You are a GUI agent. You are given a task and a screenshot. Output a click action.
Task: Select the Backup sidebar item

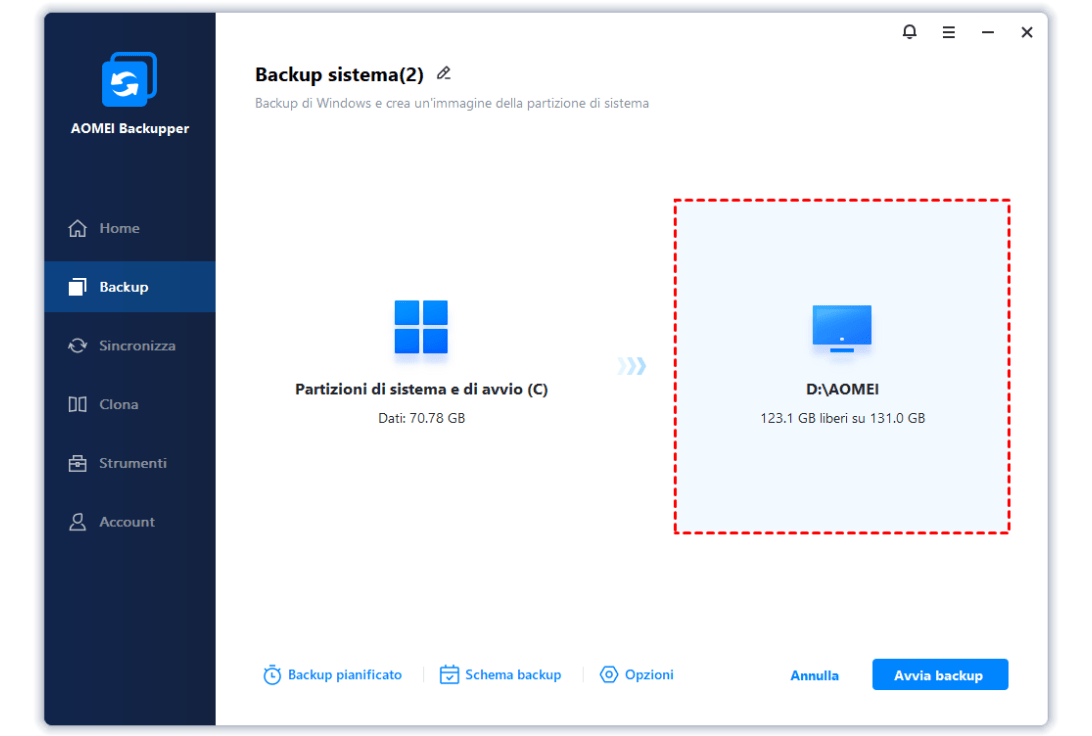130,287
